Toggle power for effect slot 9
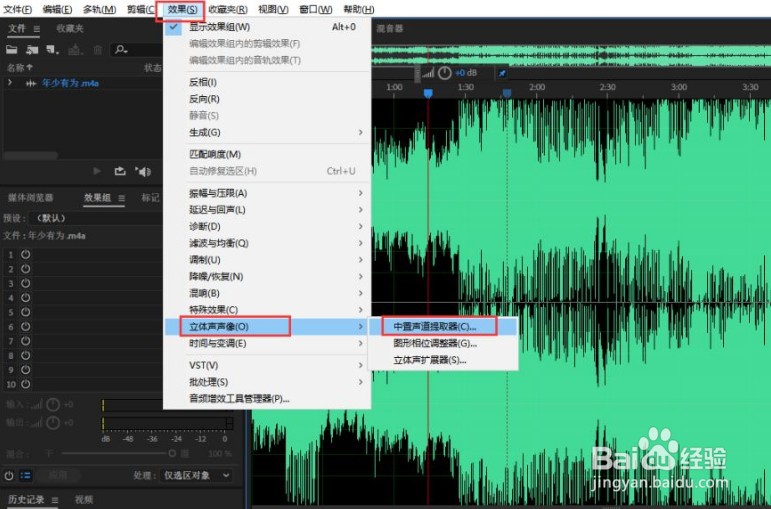The height and width of the screenshot is (509, 771). 26,369
